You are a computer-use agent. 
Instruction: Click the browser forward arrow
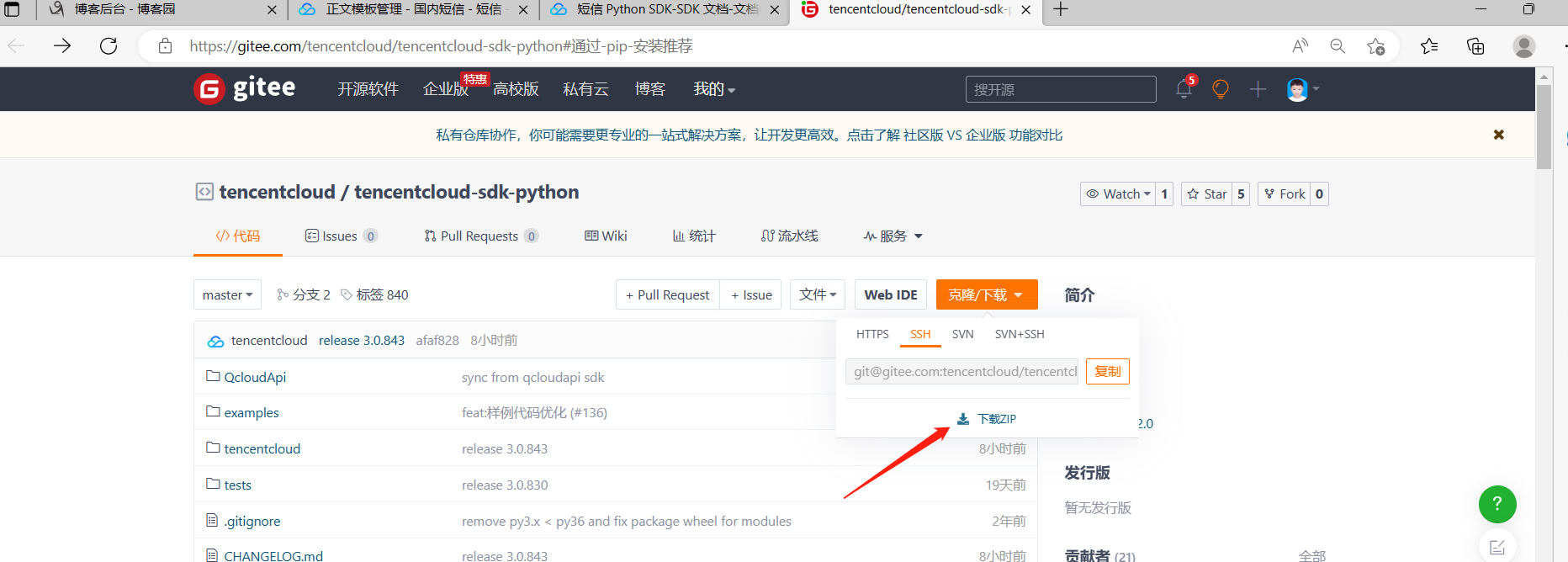click(62, 45)
